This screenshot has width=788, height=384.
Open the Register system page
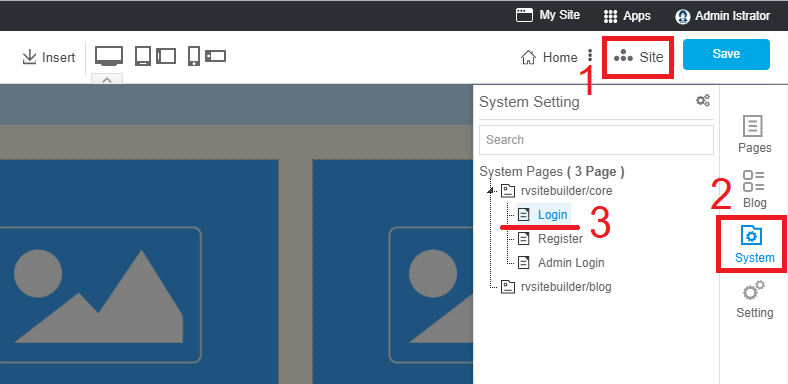click(560, 239)
